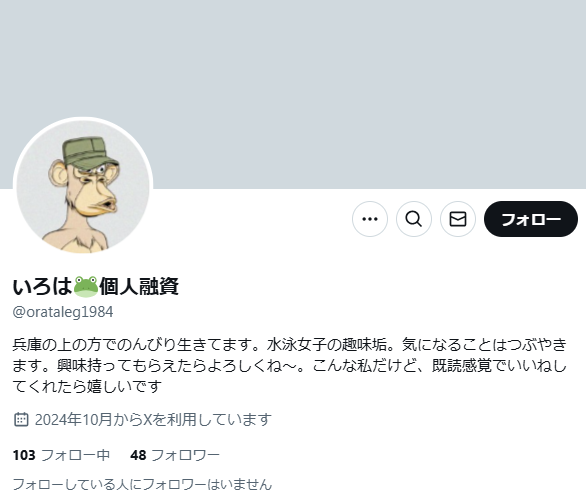Screen dimensions: 586x503
Task: Click the ape's green cap in avatar
Action: click(x=90, y=152)
